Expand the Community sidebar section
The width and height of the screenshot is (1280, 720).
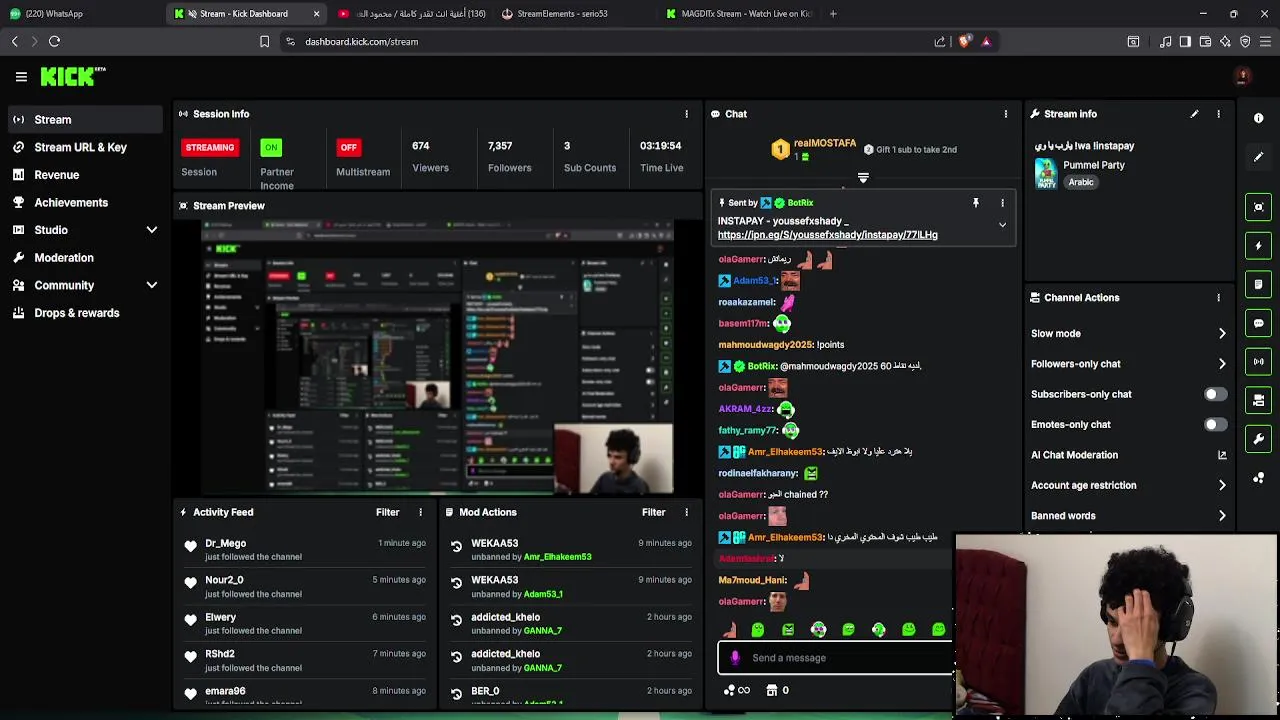(x=85, y=285)
